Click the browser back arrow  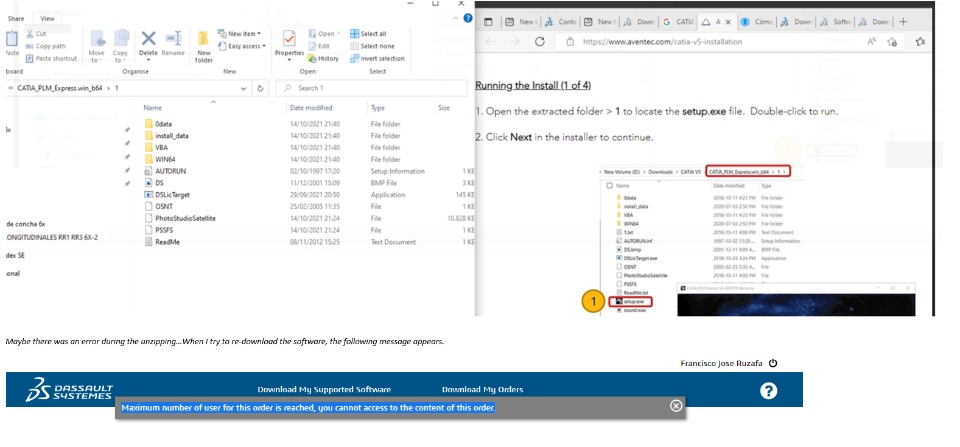pyautogui.click(x=489, y=42)
